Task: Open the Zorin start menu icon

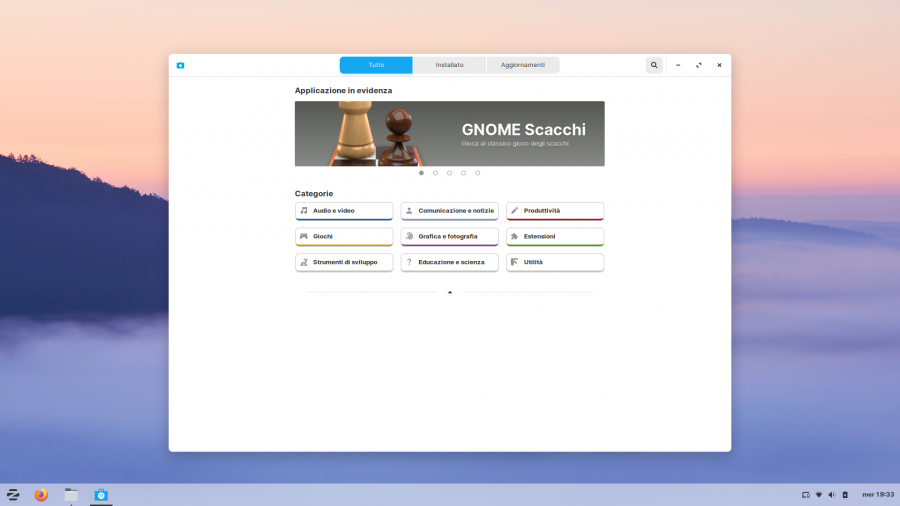Action: pyautogui.click(x=13, y=495)
